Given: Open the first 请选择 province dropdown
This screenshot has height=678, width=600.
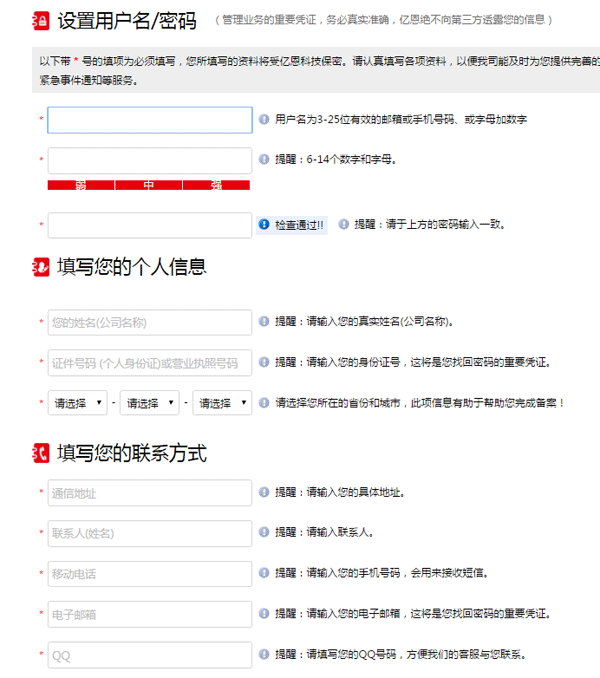Looking at the screenshot, I should pyautogui.click(x=79, y=403).
